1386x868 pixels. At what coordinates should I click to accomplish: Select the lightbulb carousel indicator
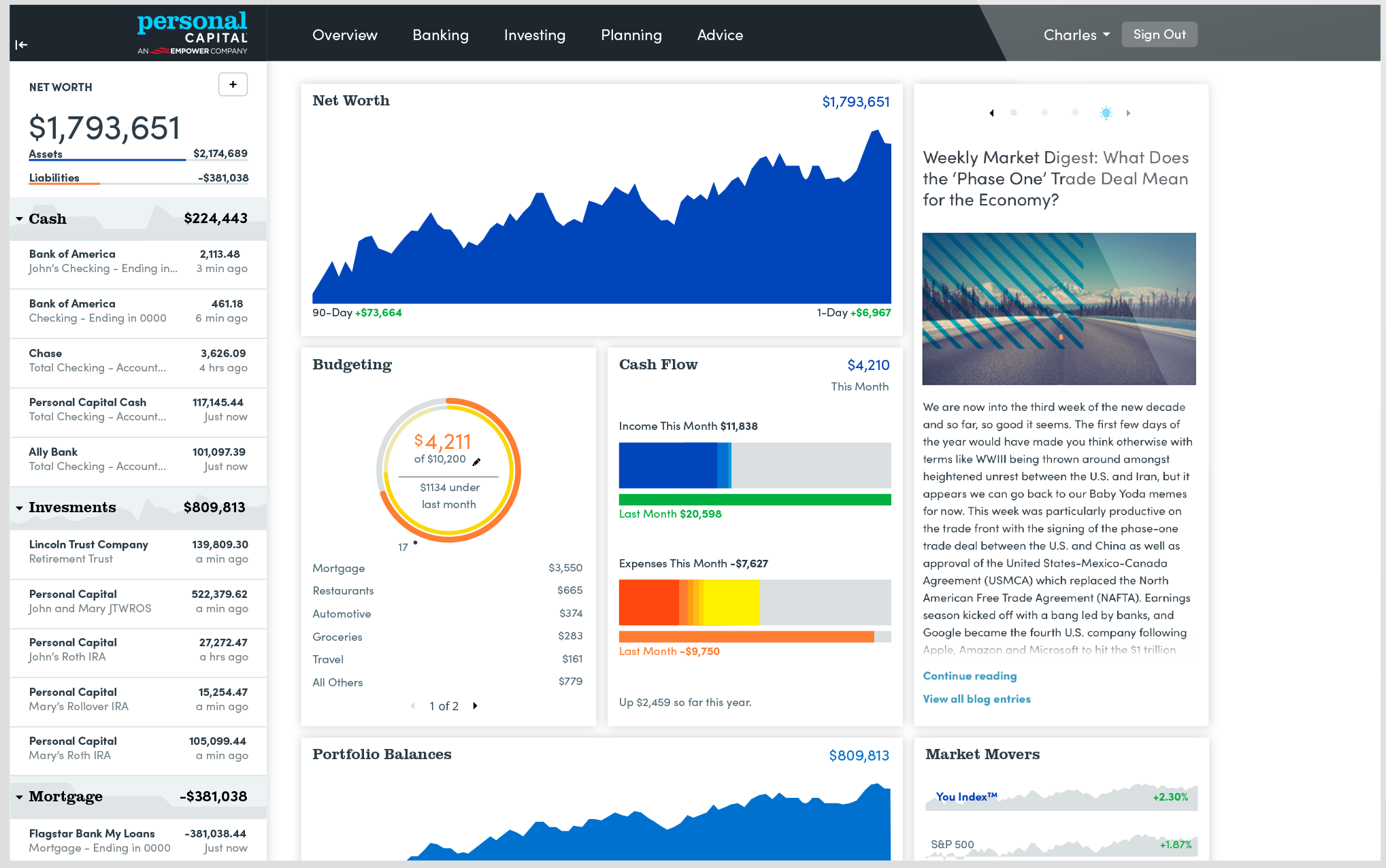tap(1106, 113)
